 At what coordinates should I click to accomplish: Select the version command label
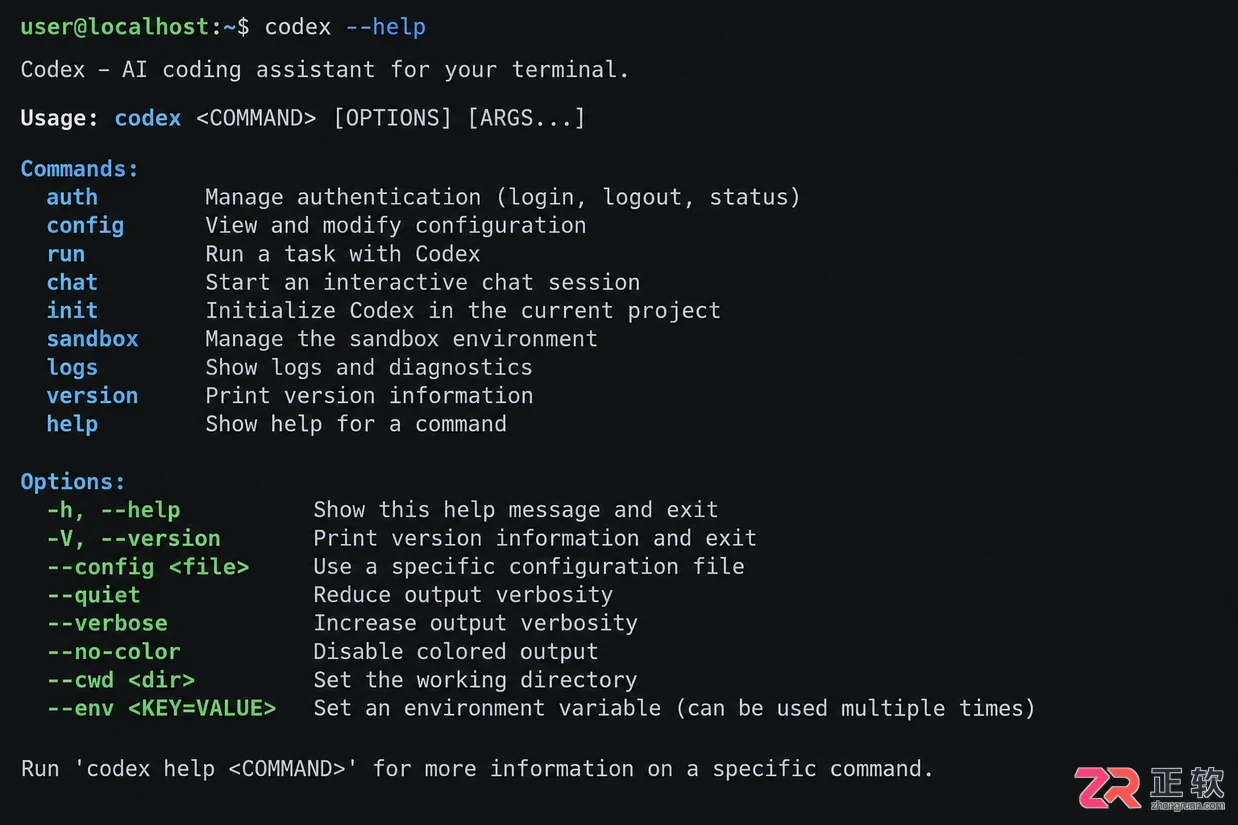click(92, 395)
